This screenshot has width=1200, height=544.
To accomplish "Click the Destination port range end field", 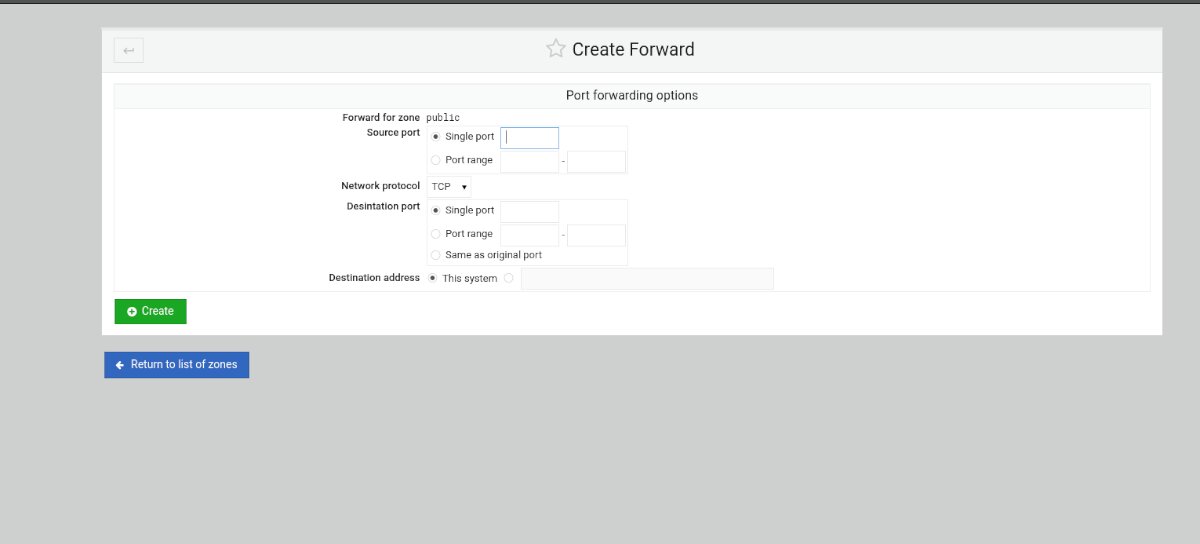I will pyautogui.click(x=596, y=235).
